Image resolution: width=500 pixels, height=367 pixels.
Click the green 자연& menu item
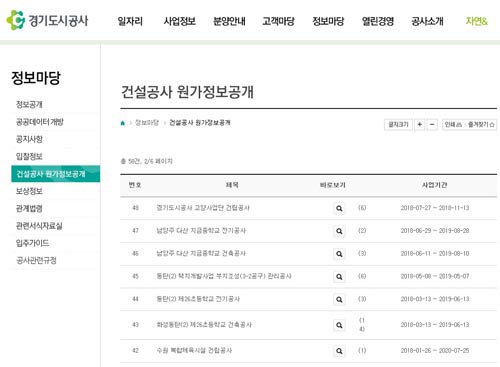(x=477, y=21)
